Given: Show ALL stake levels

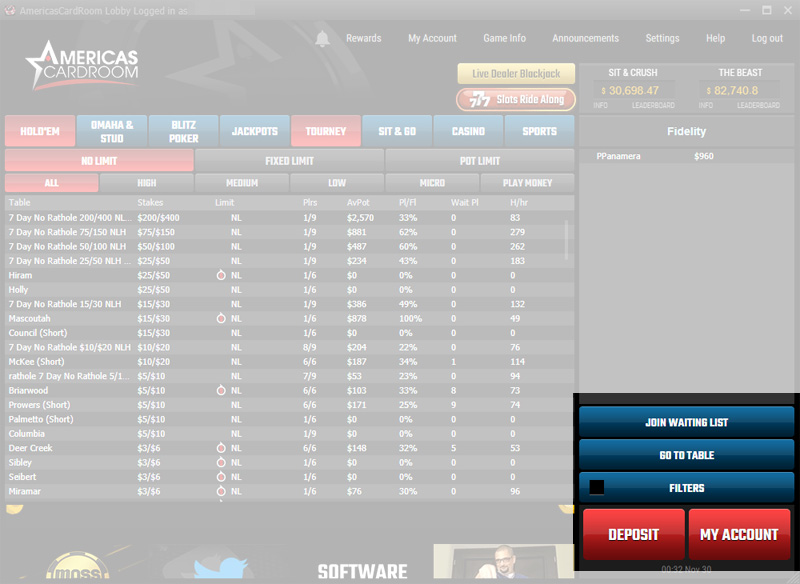Looking at the screenshot, I should coord(52,183).
